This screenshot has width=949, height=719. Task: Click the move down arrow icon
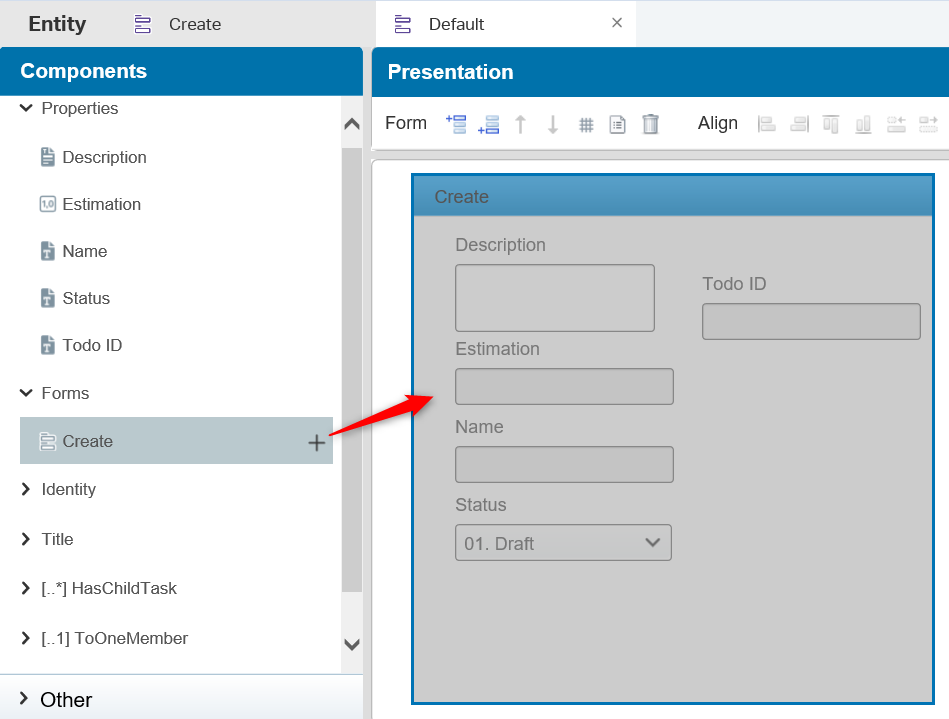coord(553,124)
